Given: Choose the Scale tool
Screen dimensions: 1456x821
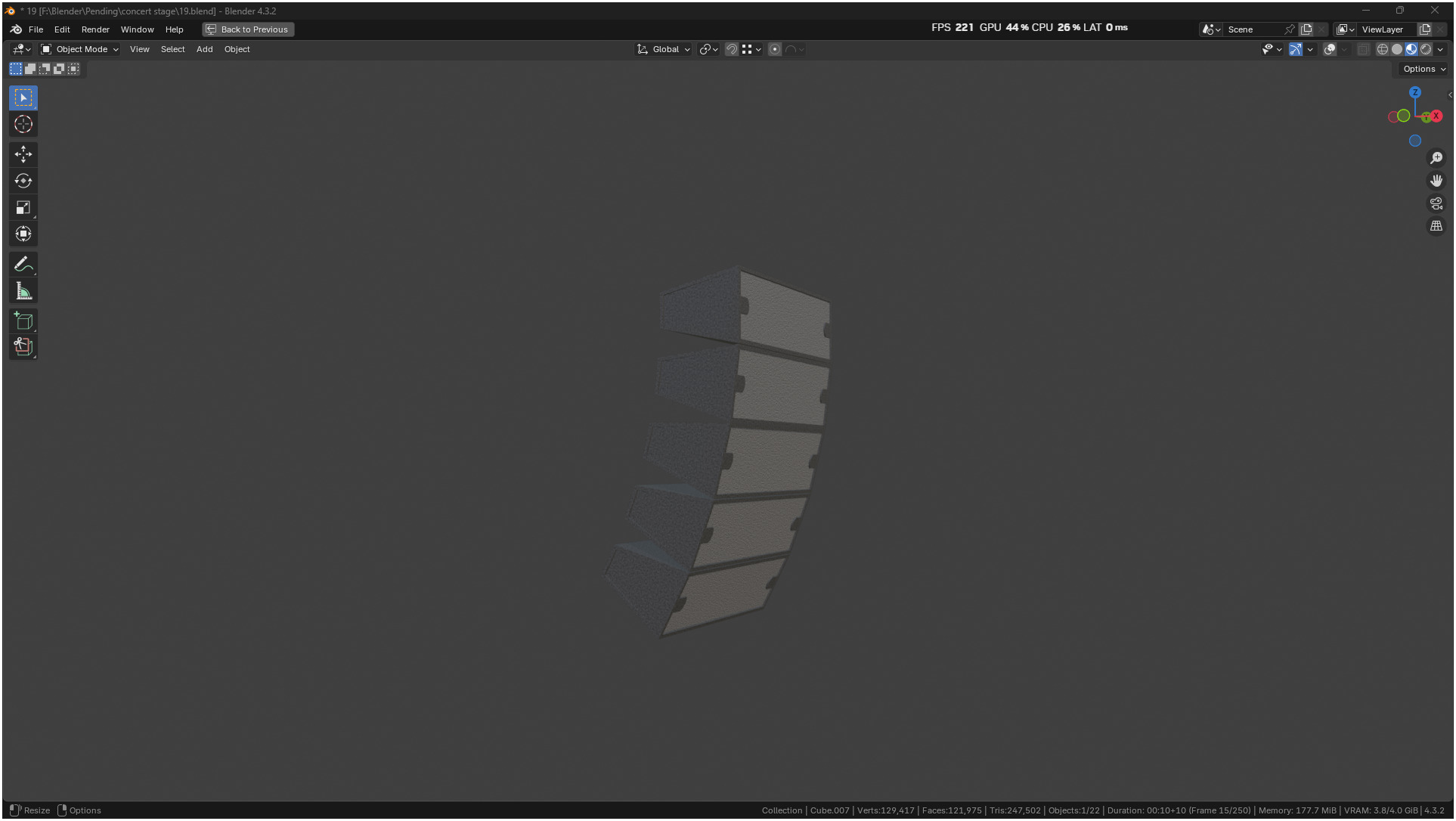Looking at the screenshot, I should (23, 207).
